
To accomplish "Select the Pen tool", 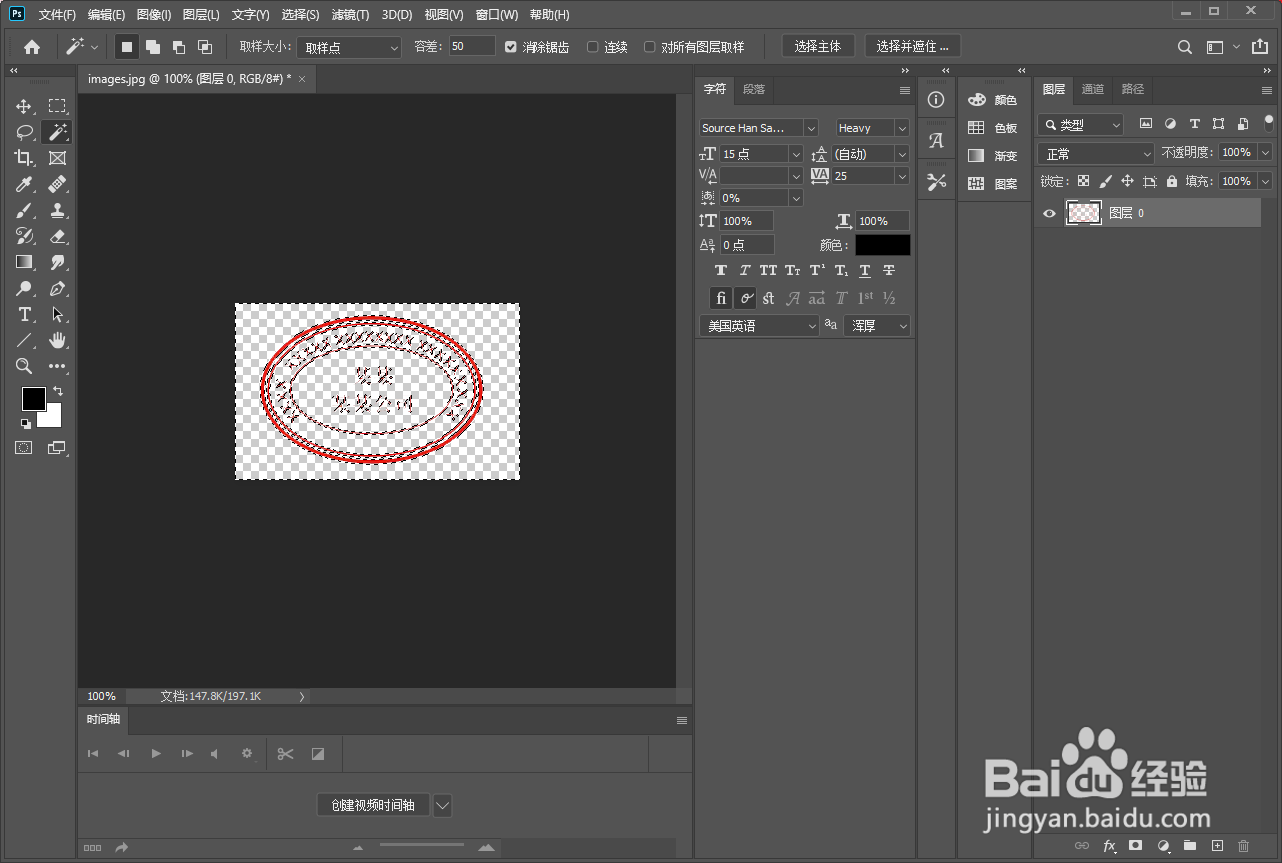I will pos(58,288).
